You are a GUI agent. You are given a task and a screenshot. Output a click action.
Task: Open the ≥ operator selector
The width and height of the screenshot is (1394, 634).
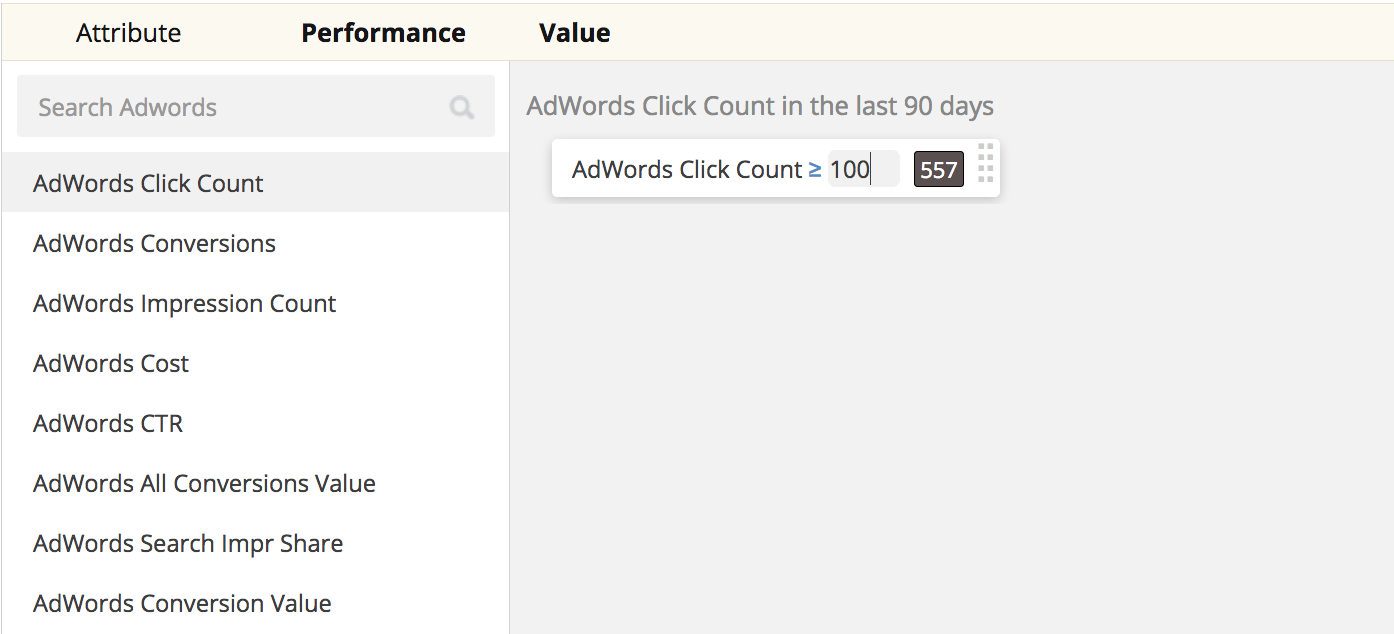coord(815,169)
